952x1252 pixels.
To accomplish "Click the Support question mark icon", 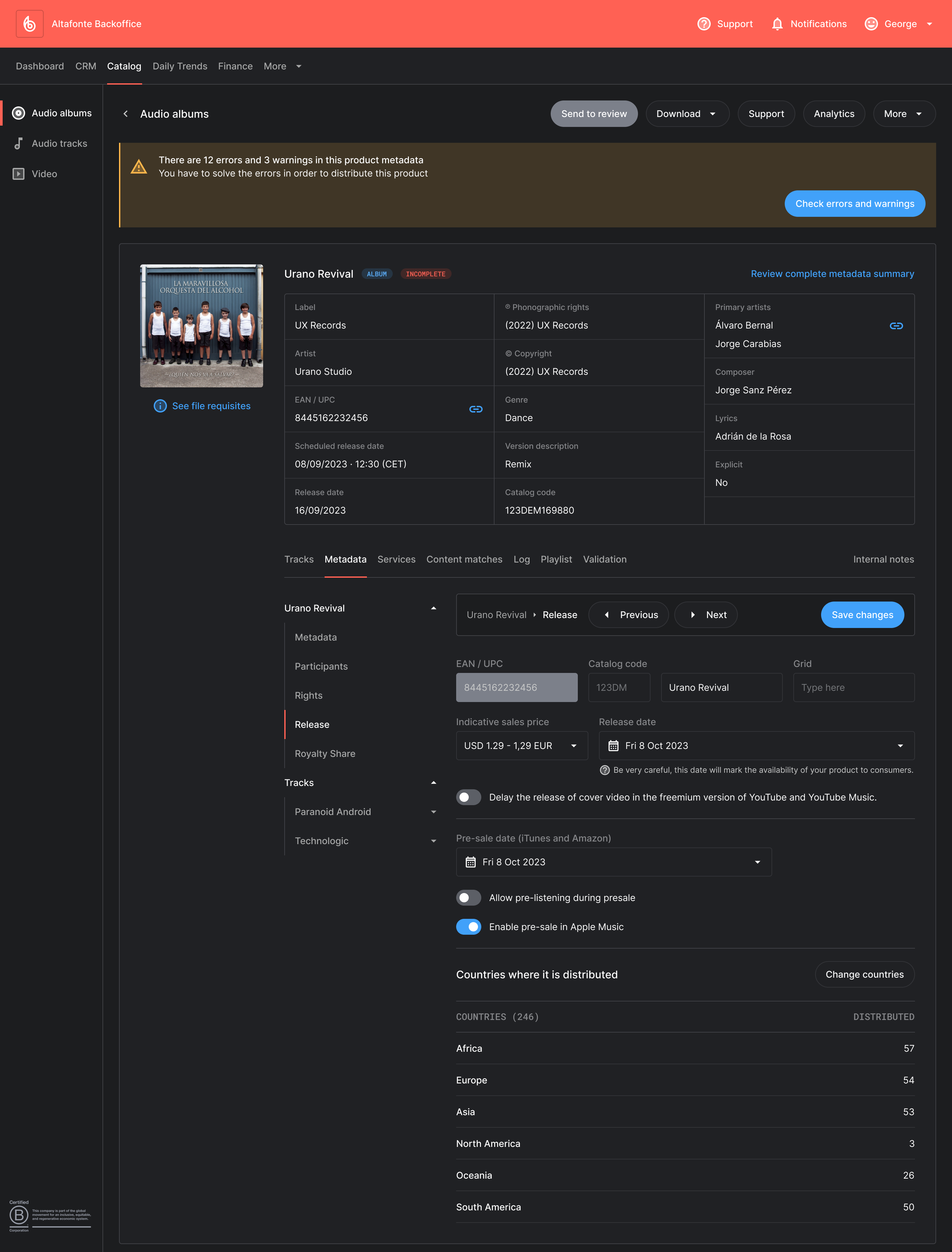I will (x=703, y=24).
